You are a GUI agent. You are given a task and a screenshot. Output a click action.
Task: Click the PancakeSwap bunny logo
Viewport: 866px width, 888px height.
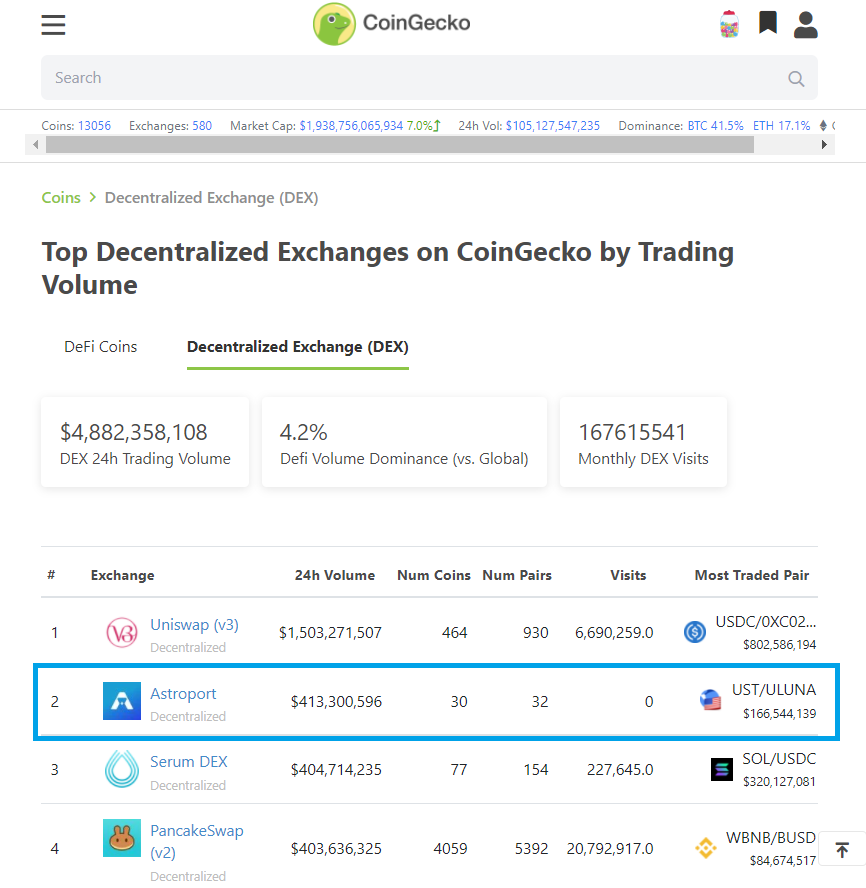pos(122,838)
